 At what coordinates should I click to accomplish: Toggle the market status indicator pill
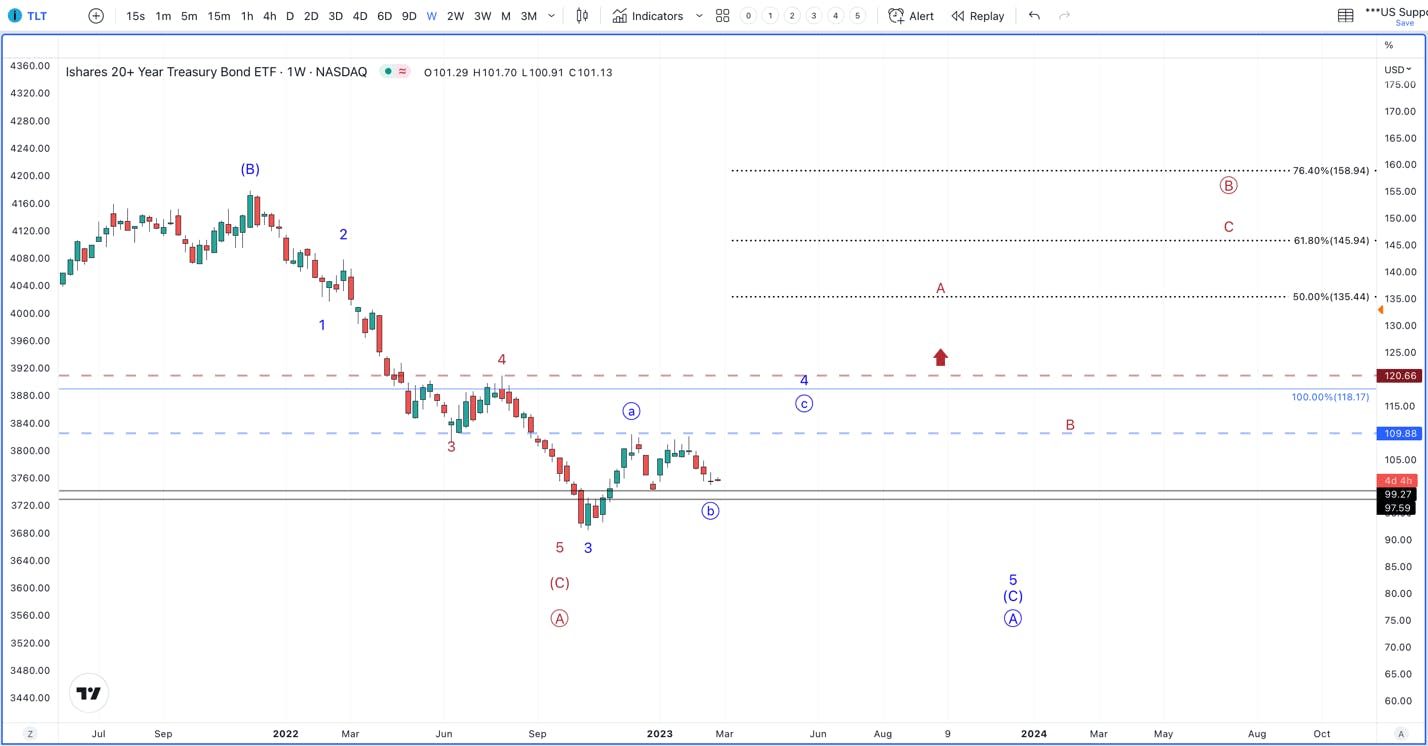(395, 72)
